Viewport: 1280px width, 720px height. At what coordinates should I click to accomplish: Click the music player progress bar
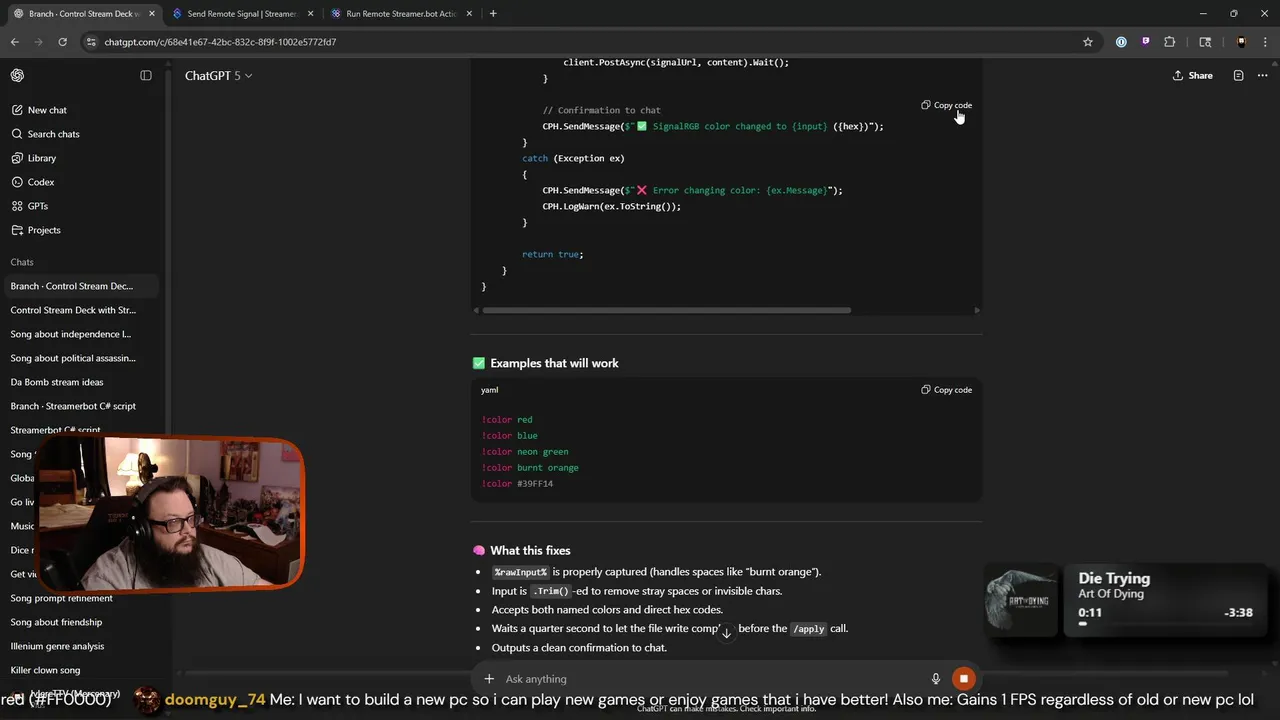point(1164,624)
